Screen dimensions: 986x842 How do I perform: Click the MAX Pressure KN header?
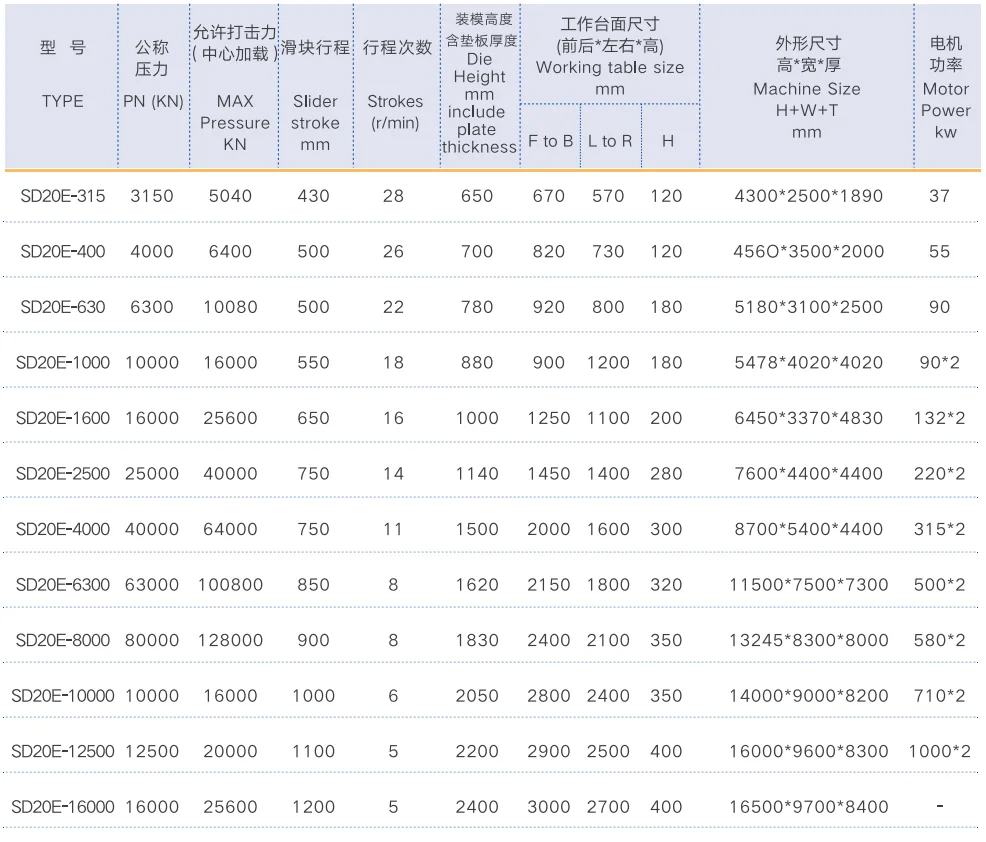[234, 122]
